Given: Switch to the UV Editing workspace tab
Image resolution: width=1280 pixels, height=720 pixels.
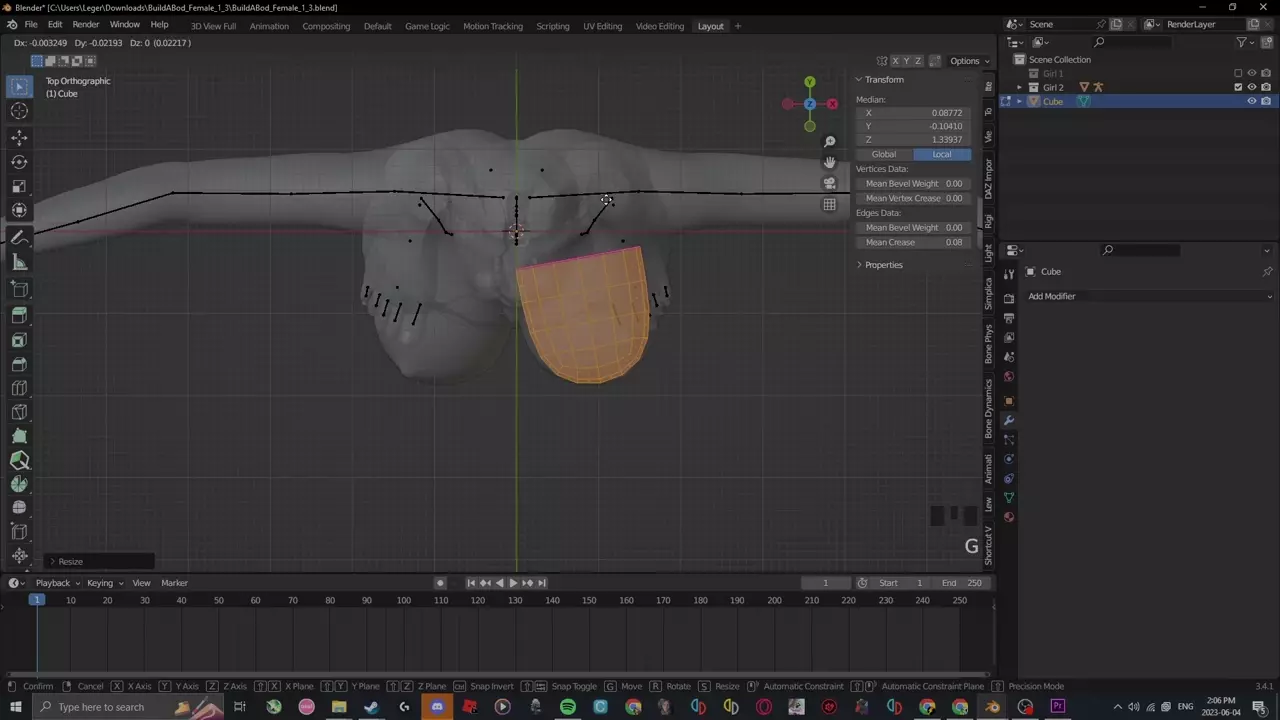Looking at the screenshot, I should (602, 26).
